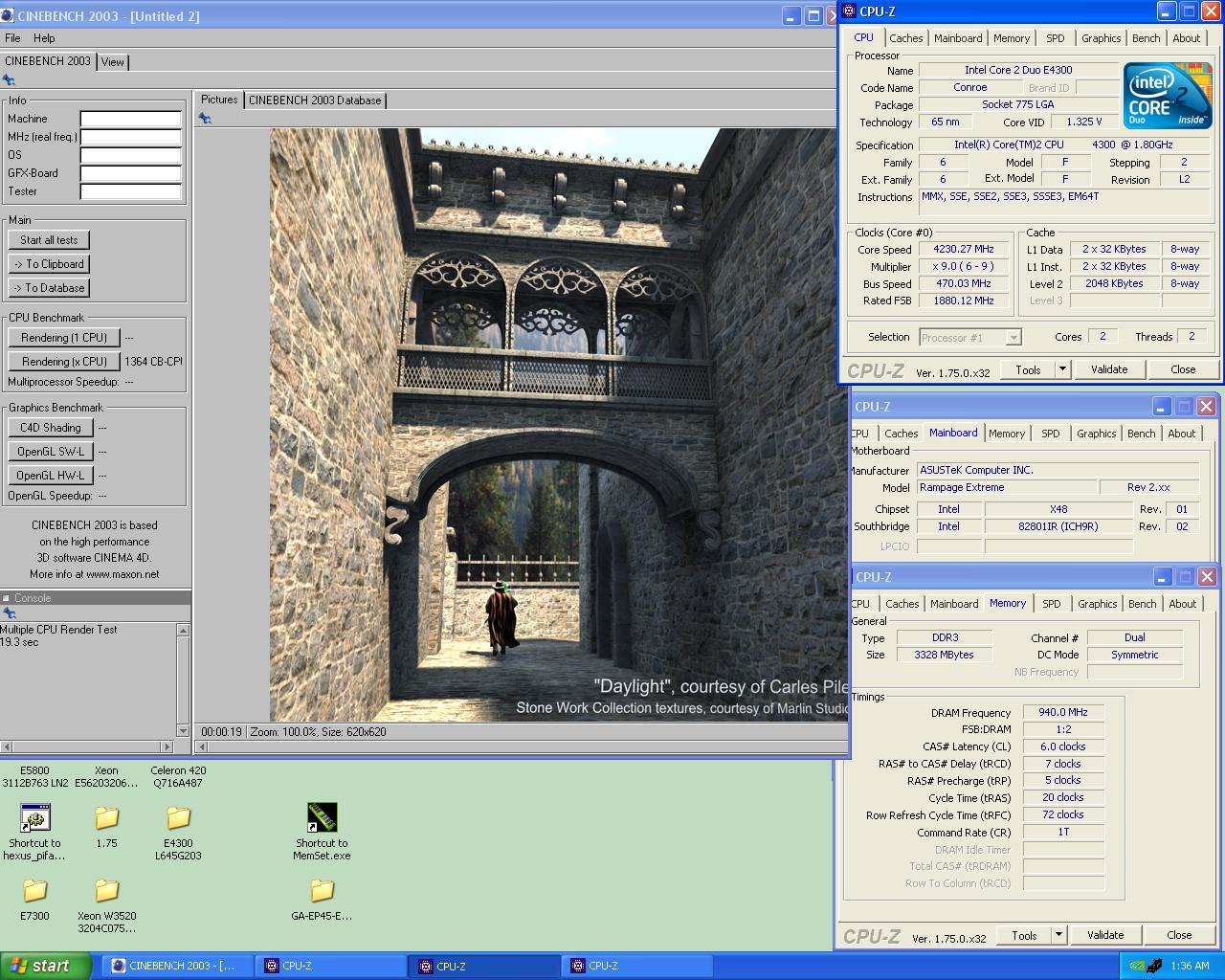Open the Xeon W3520 folder
1225x980 pixels.
(x=106, y=891)
